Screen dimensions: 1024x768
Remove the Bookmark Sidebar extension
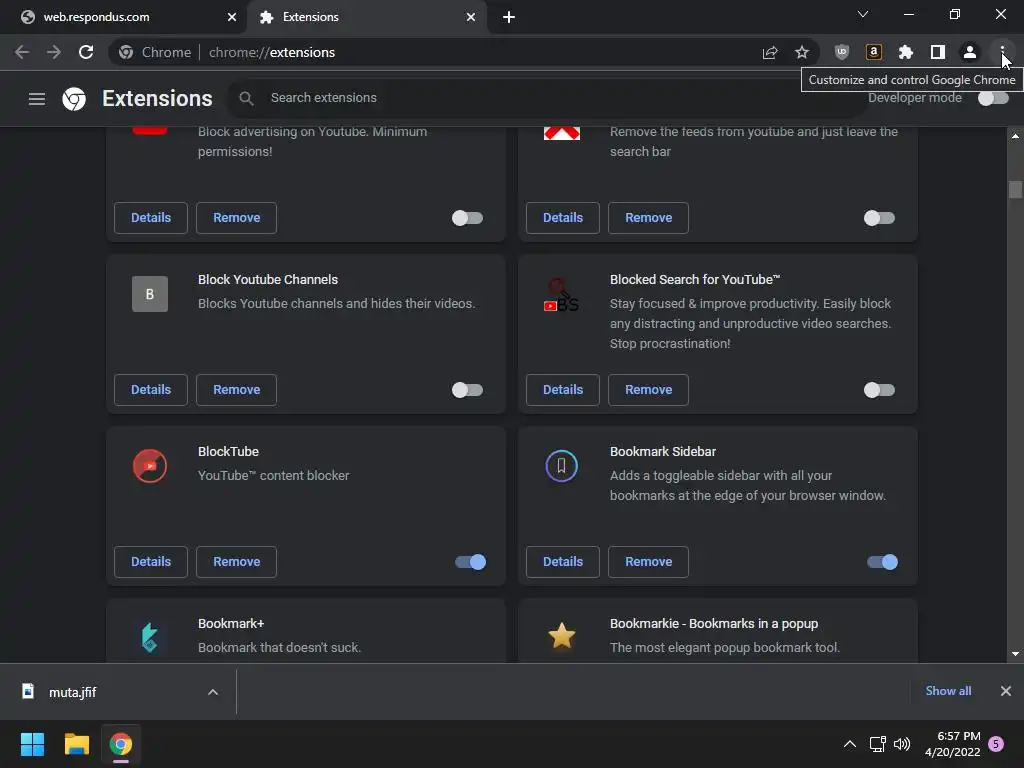pyautogui.click(x=648, y=562)
